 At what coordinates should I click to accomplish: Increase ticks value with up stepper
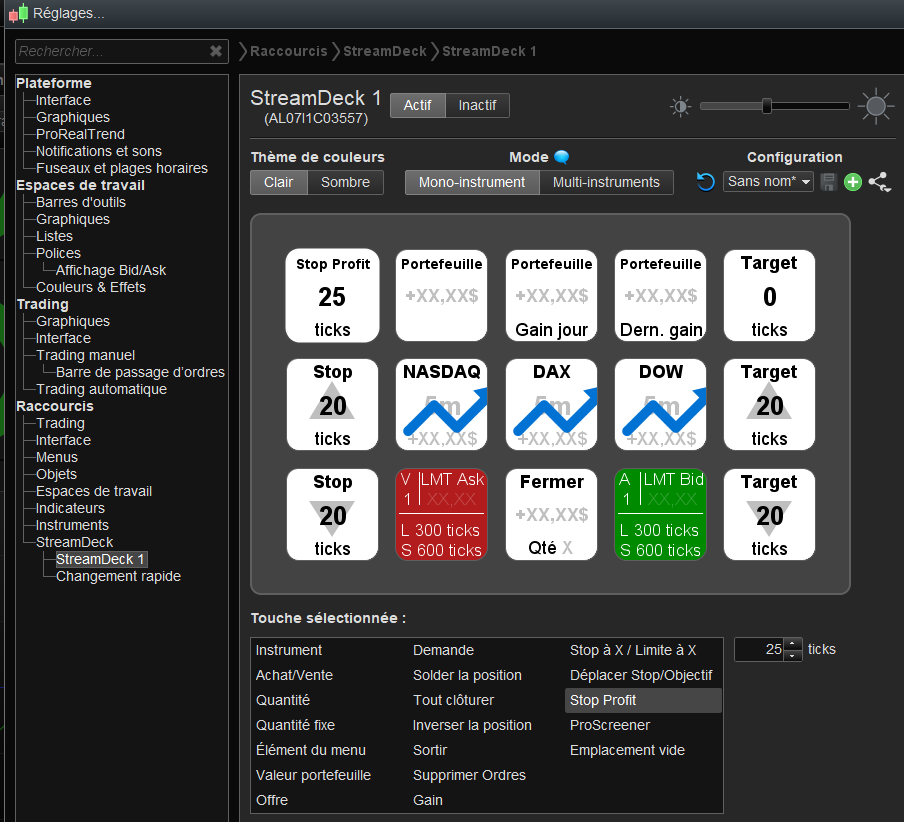pyautogui.click(x=793, y=644)
